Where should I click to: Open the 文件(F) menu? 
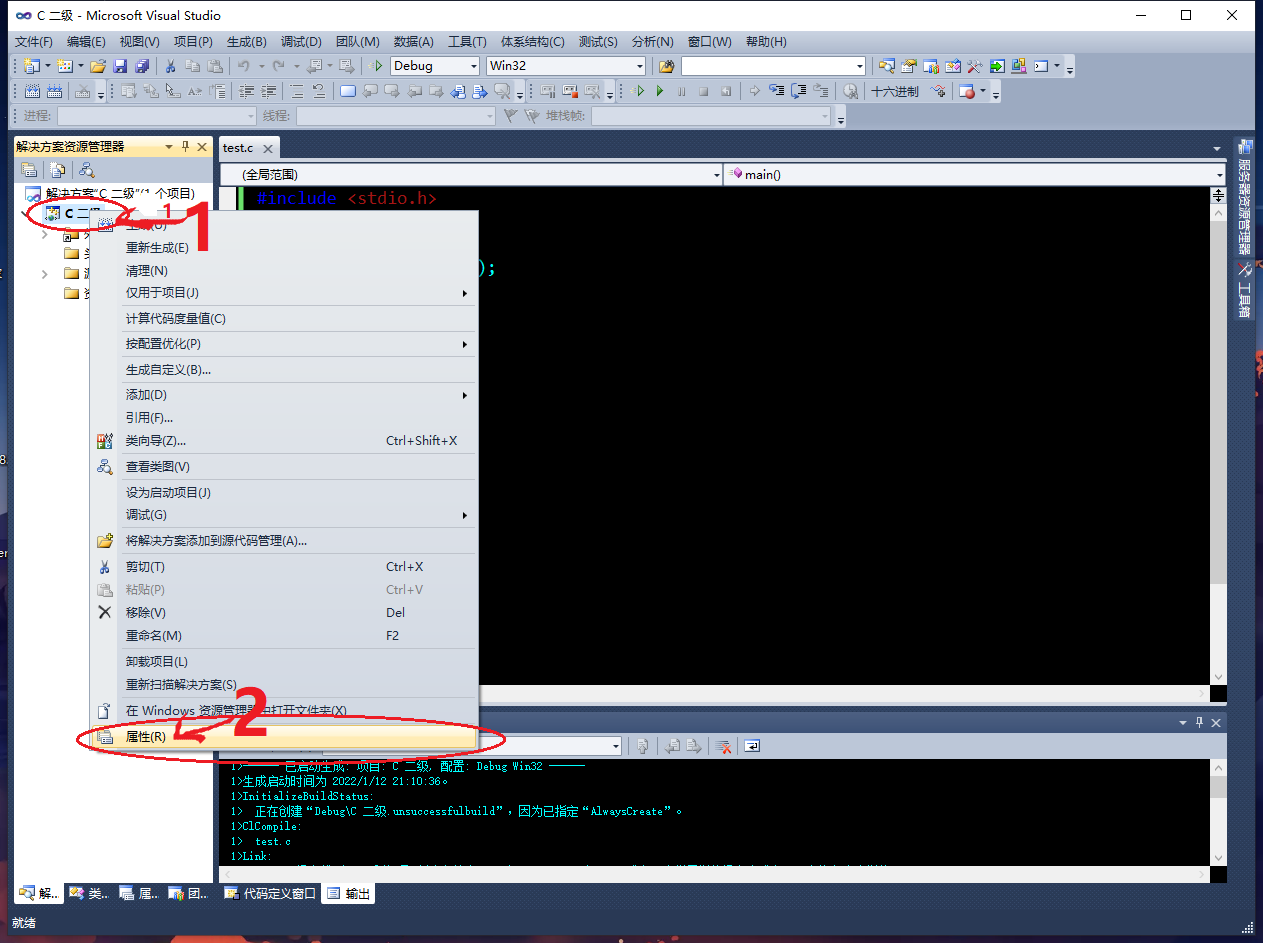(x=34, y=42)
